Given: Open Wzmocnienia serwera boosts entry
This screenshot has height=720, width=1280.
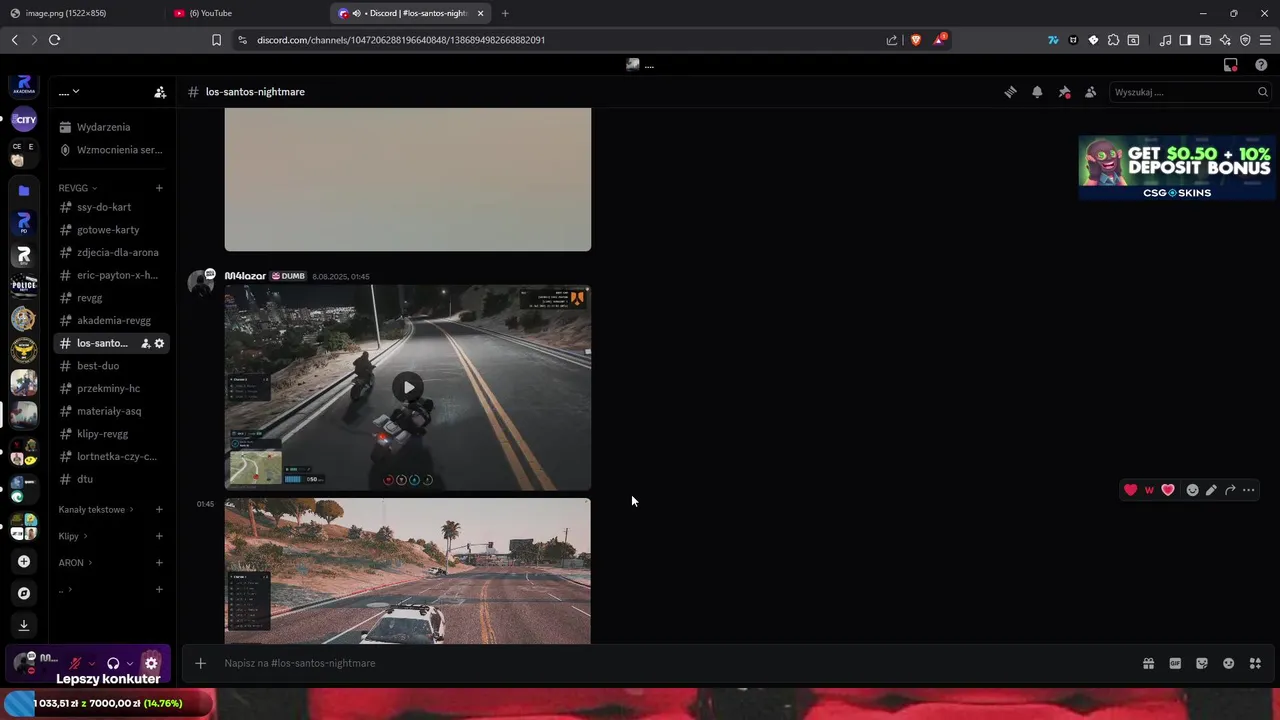Looking at the screenshot, I should pos(110,150).
